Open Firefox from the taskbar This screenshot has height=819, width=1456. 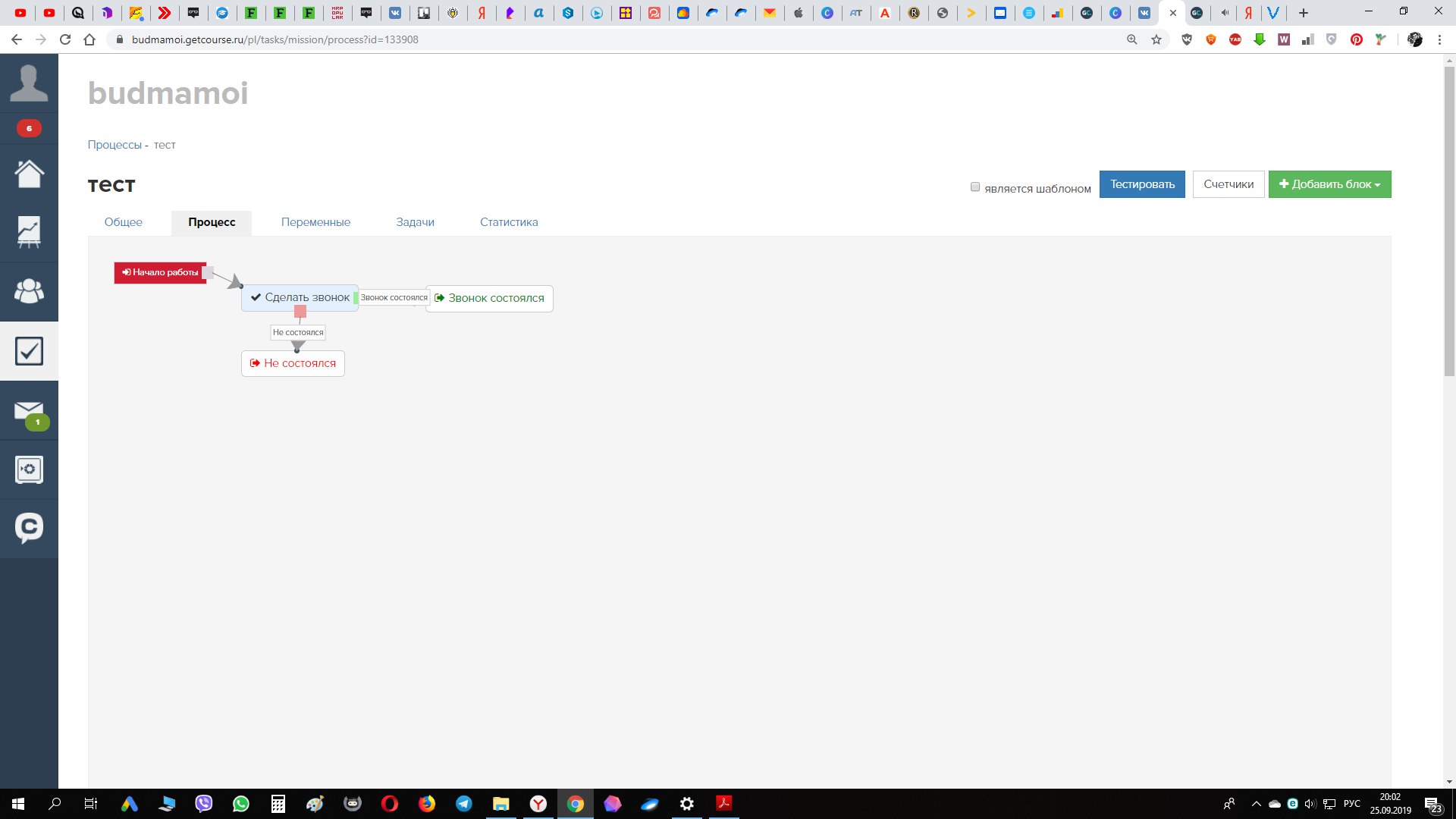click(x=426, y=804)
